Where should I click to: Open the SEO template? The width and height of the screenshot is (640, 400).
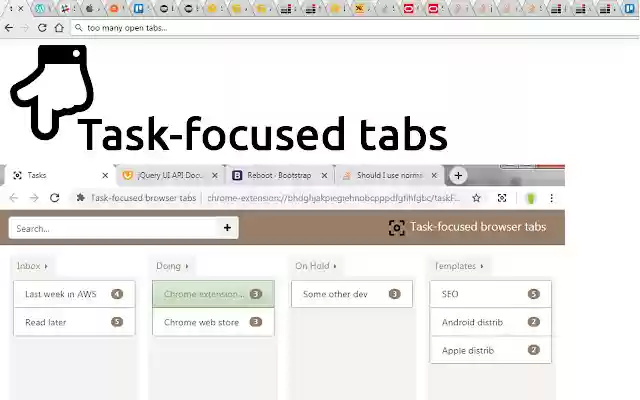pyautogui.click(x=491, y=294)
